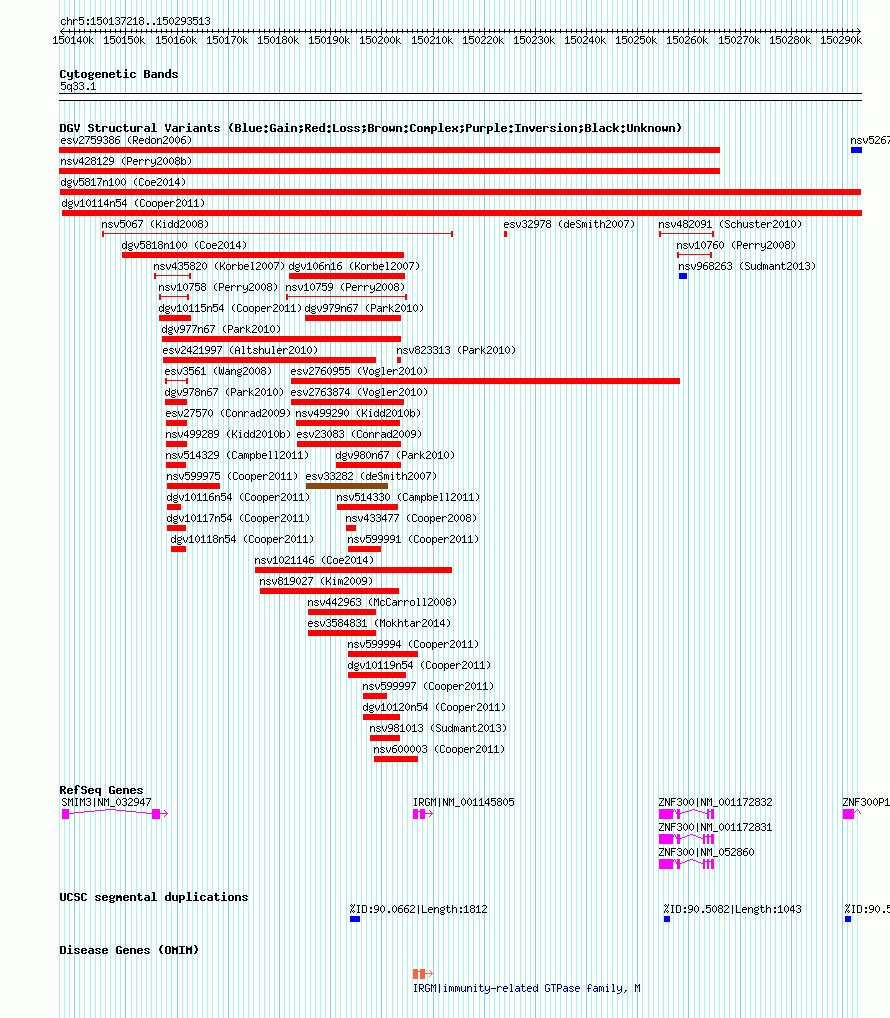Image resolution: width=890 pixels, height=1018 pixels.
Task: Click dgv5818n100 (Coe2014) label
Action: point(184,245)
